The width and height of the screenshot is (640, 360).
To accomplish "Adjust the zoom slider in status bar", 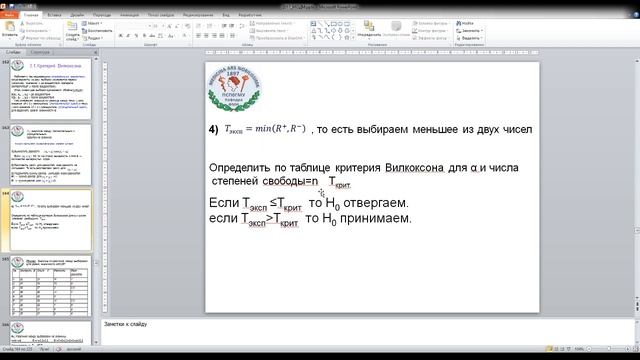I will pyautogui.click(x=609, y=349).
